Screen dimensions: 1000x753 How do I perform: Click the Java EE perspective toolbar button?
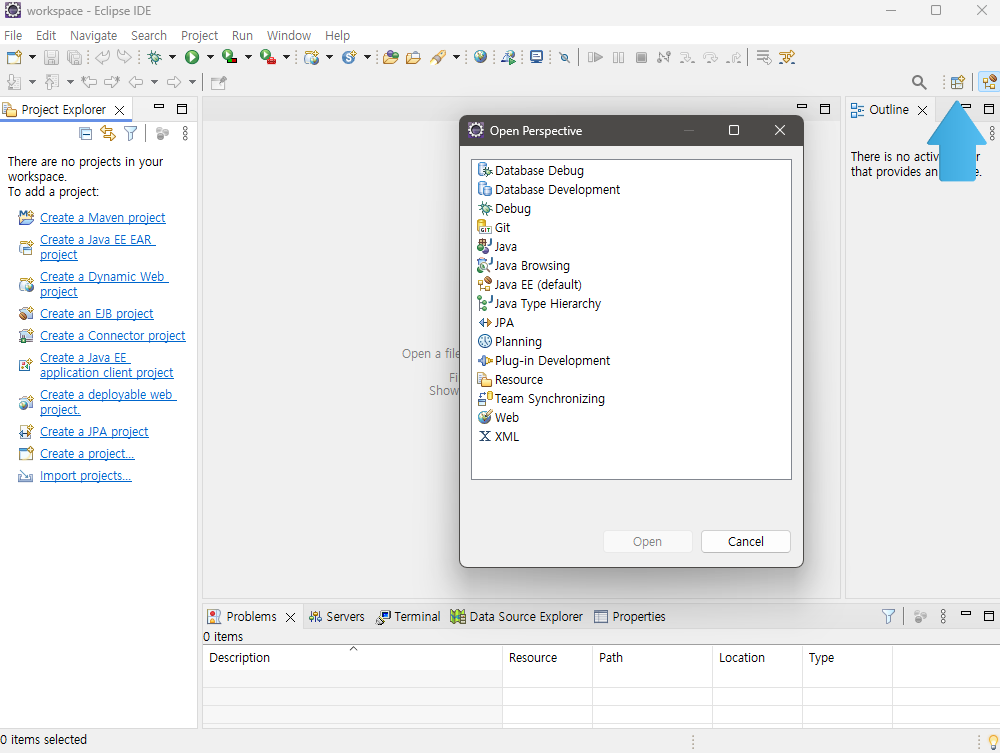(989, 82)
